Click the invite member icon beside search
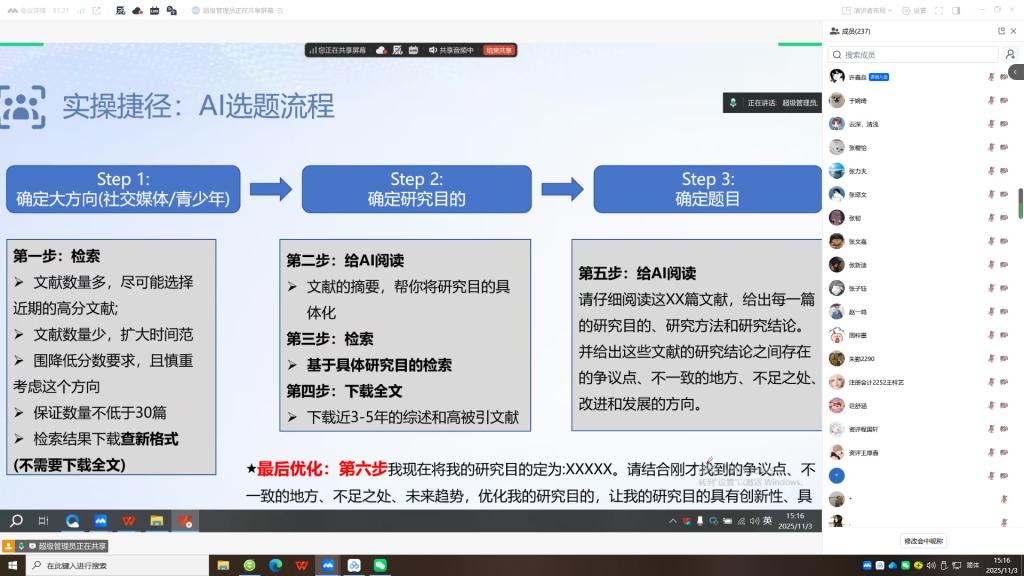This screenshot has height=576, width=1024. (1009, 55)
